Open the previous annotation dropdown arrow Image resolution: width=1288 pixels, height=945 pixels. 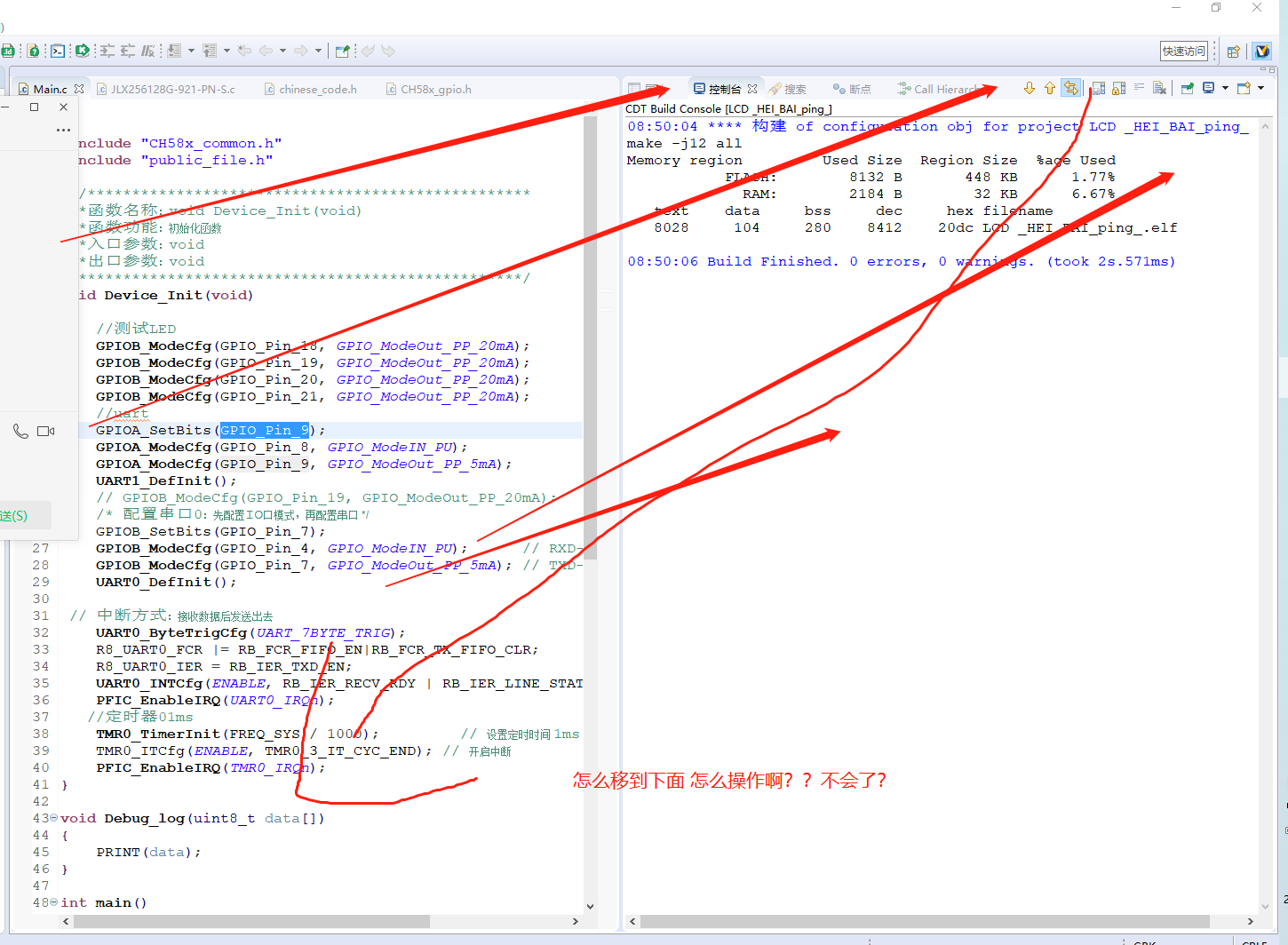227,52
